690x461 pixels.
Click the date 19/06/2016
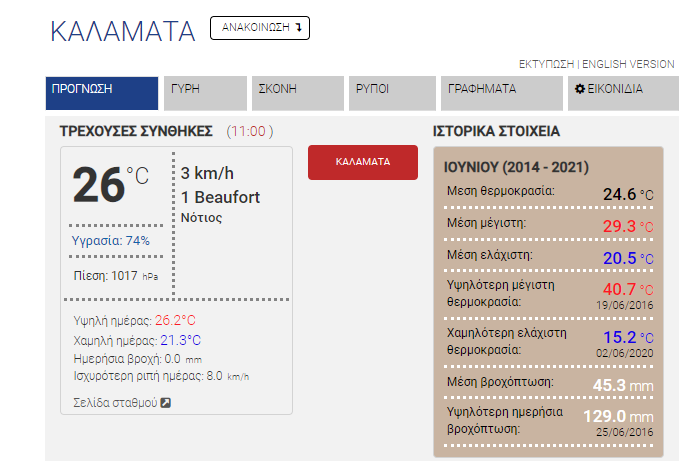coord(624,305)
